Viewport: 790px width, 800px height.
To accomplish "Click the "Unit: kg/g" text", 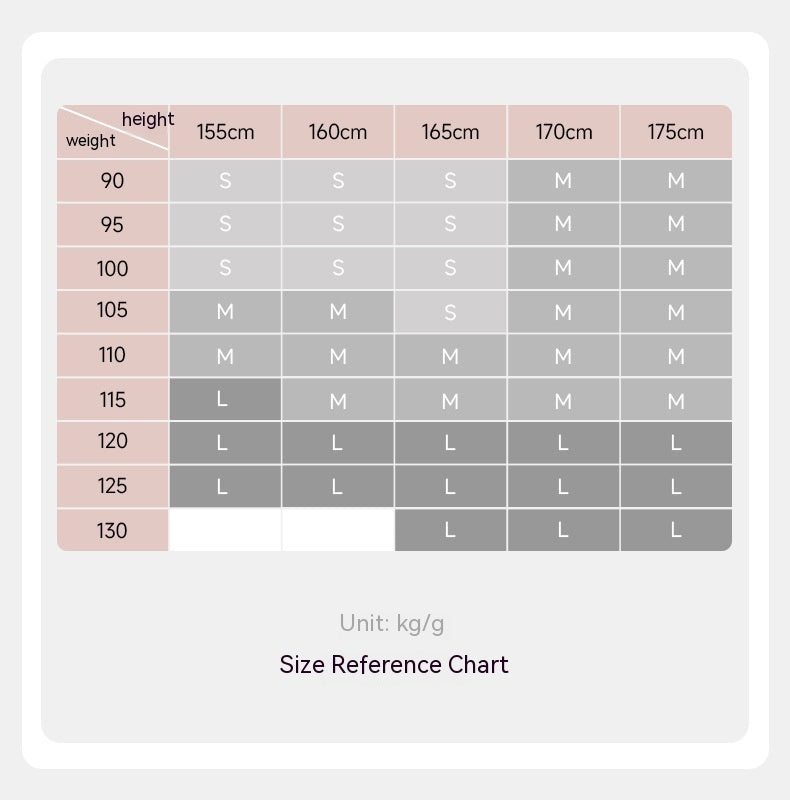I will point(392,624).
